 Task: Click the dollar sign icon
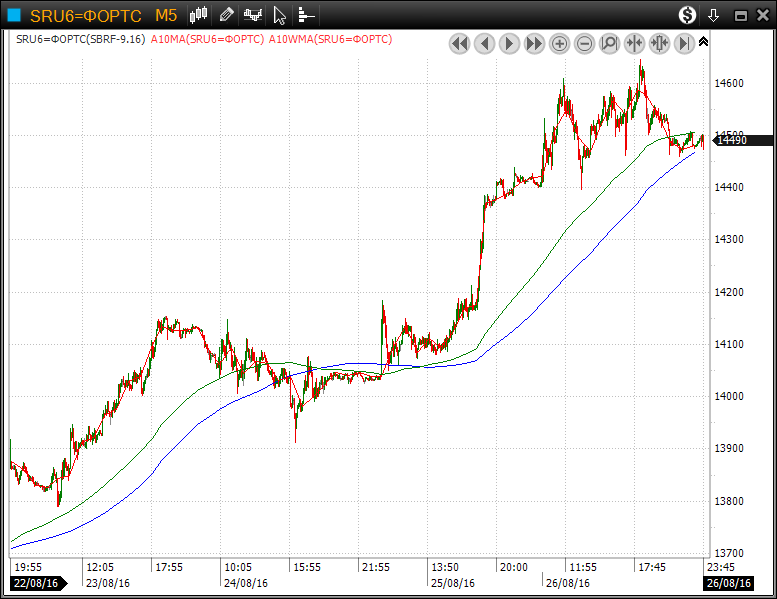[x=687, y=15]
